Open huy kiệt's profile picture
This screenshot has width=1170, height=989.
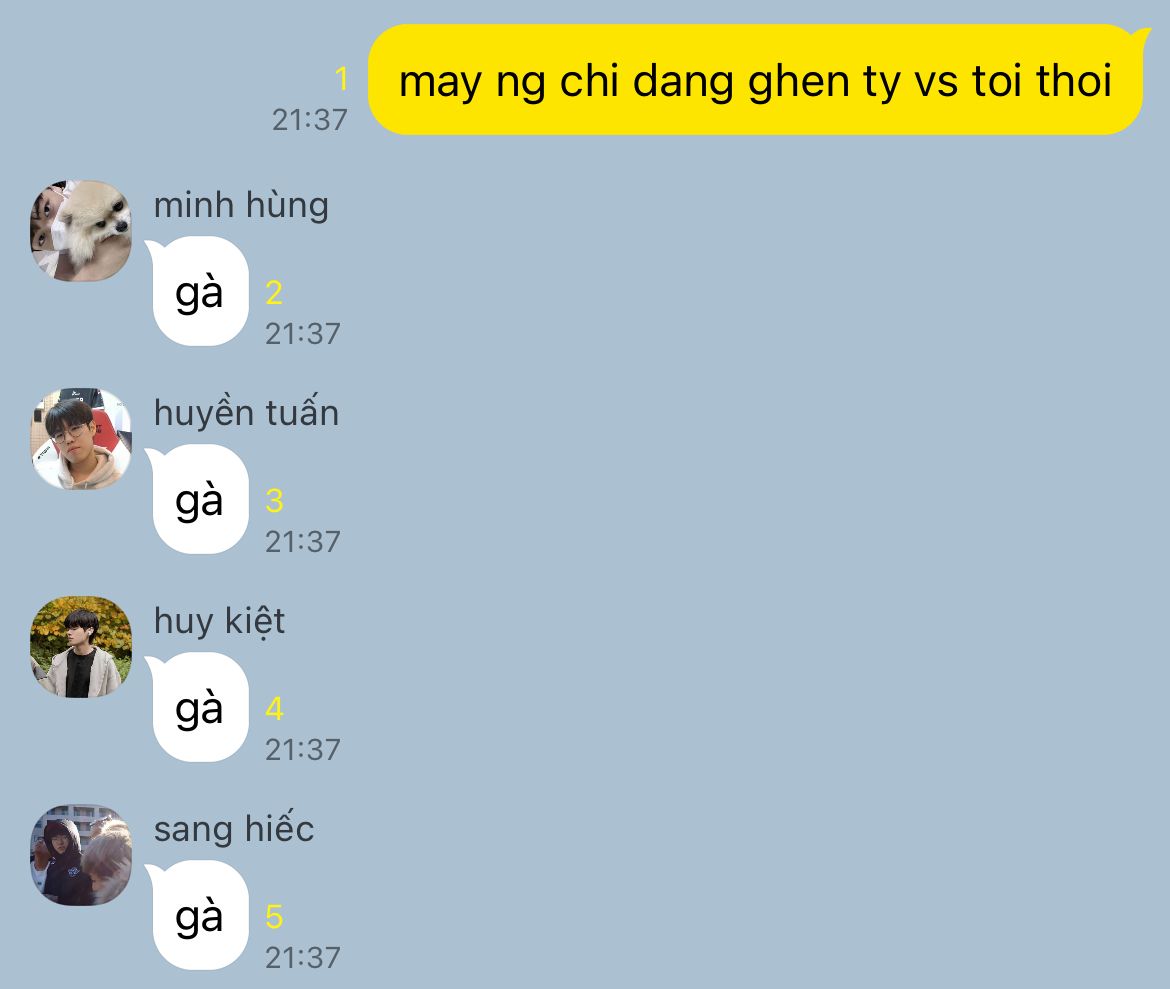click(81, 646)
